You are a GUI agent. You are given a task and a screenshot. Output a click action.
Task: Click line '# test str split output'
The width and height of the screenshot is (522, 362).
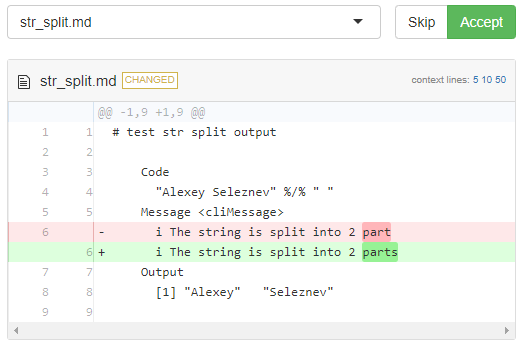pyautogui.click(x=194, y=132)
